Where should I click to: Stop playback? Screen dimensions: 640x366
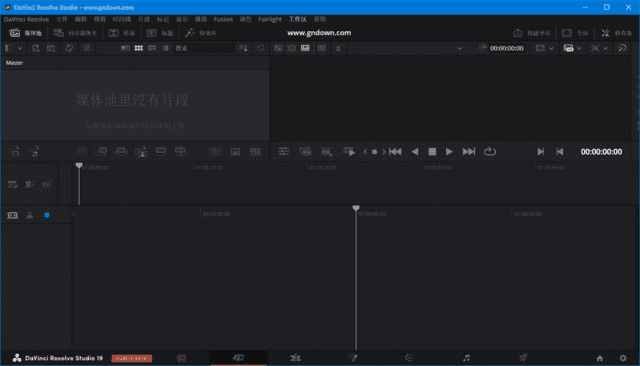tap(432, 152)
